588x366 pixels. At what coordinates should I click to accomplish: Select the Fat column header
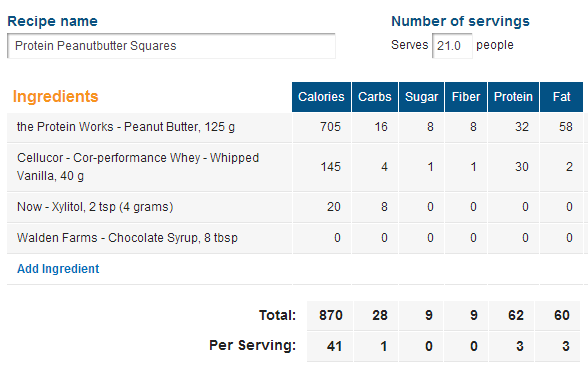pyautogui.click(x=561, y=97)
